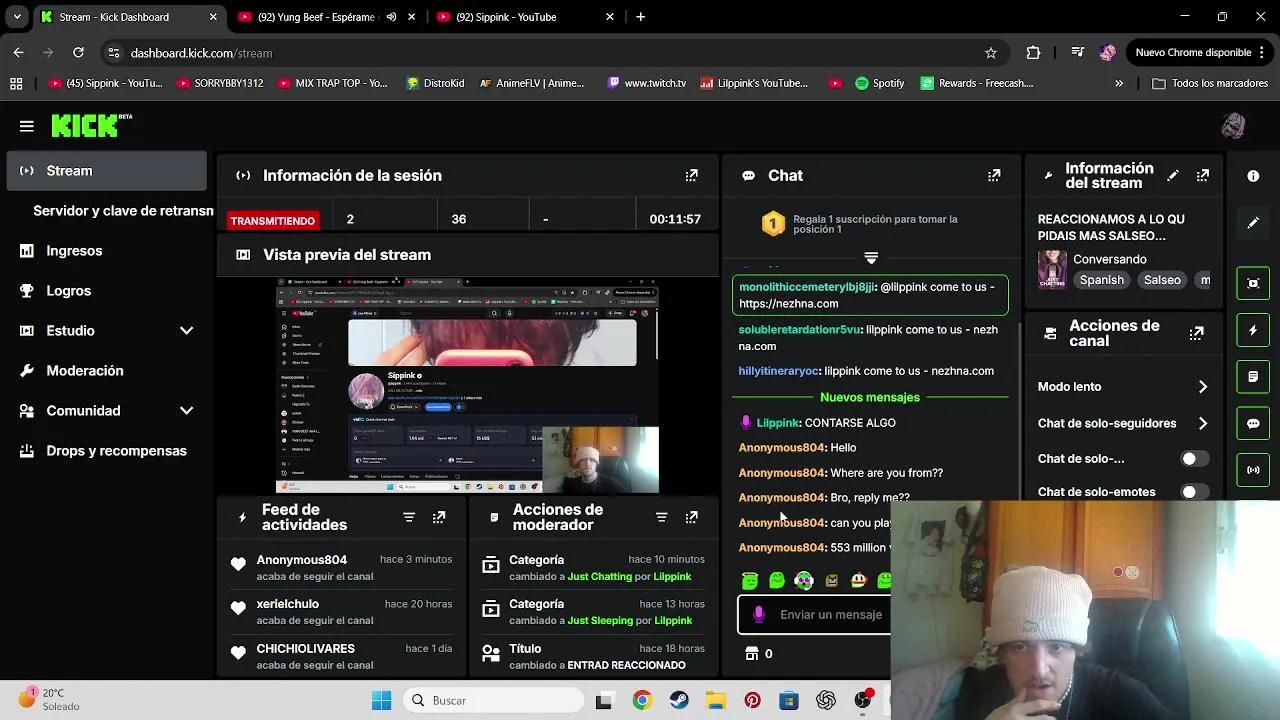This screenshot has height=720, width=1280.
Task: Open the DistroKid bookmark
Action: [x=435, y=83]
